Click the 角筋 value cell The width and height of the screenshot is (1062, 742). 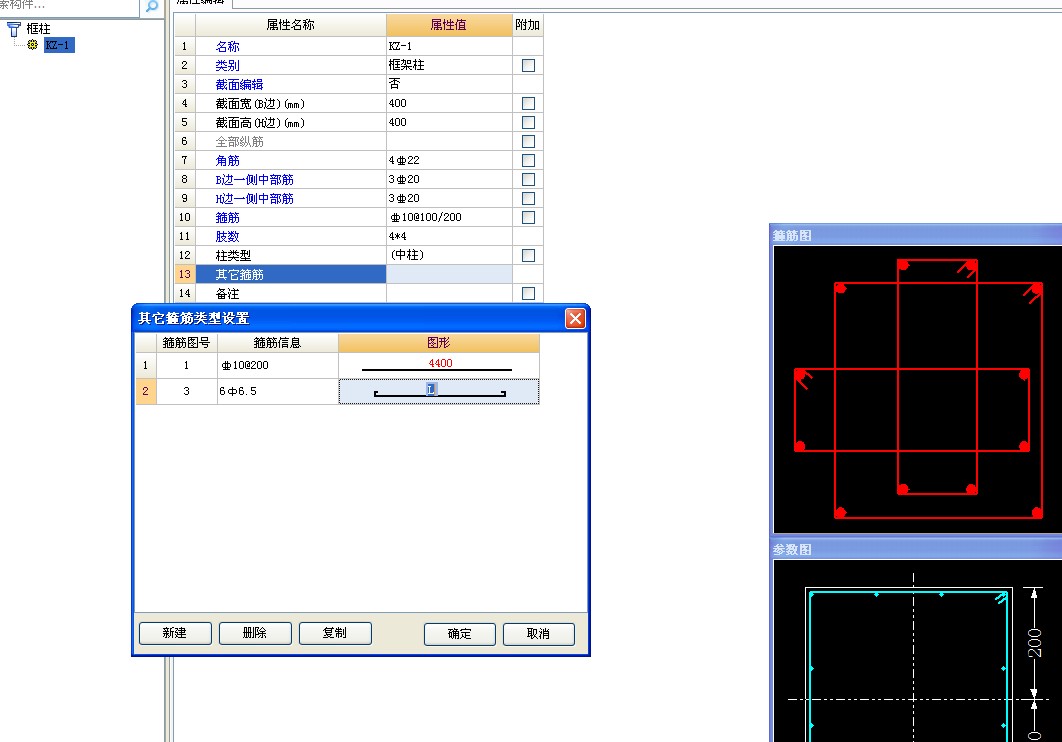coord(449,160)
